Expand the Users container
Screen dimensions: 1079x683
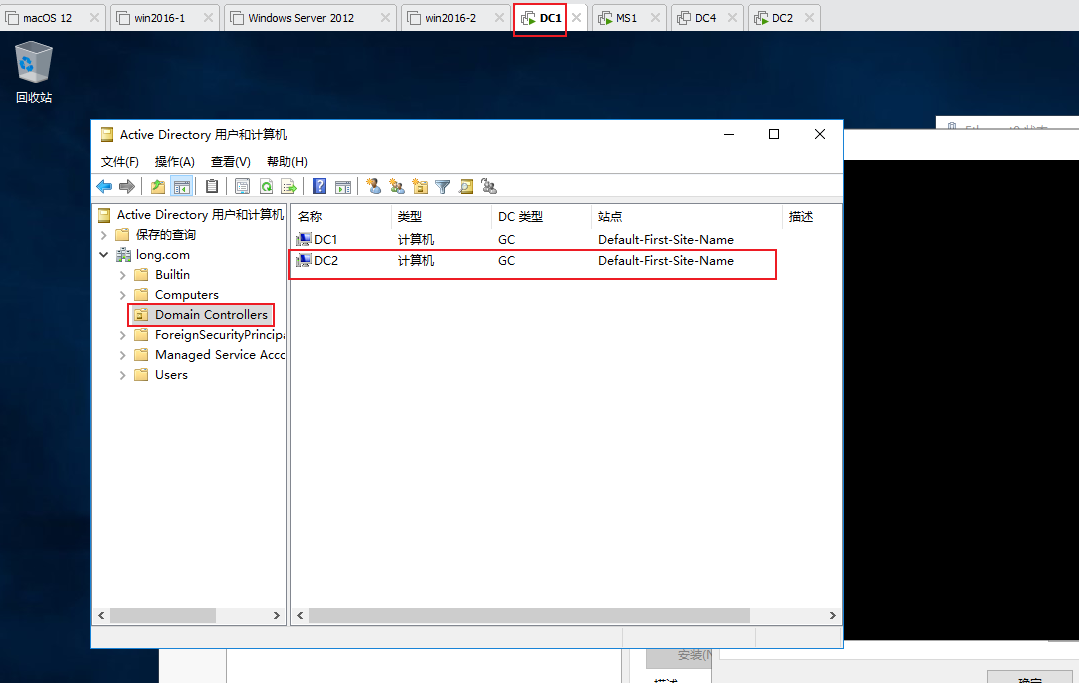point(122,375)
